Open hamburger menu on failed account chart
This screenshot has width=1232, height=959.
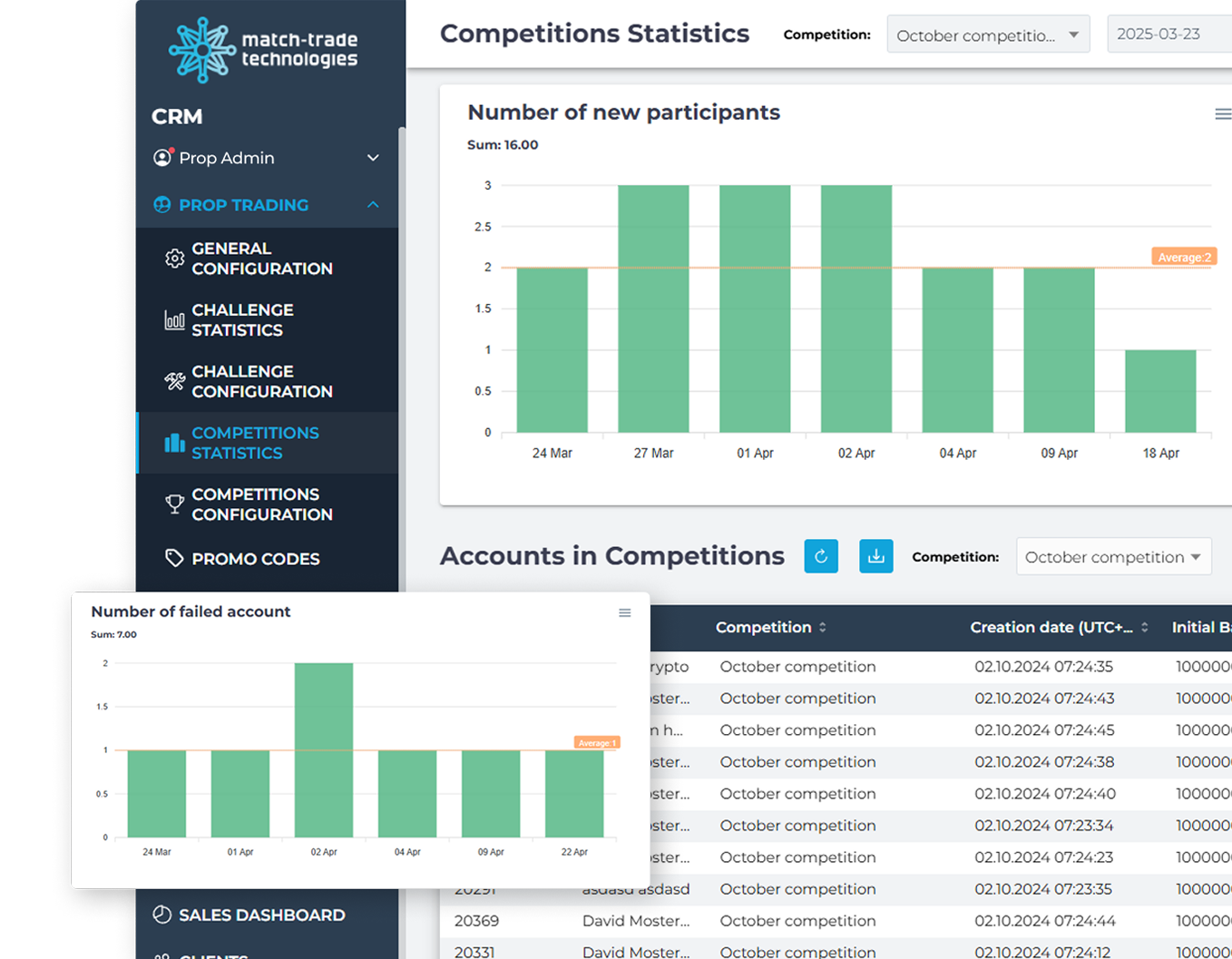624,613
